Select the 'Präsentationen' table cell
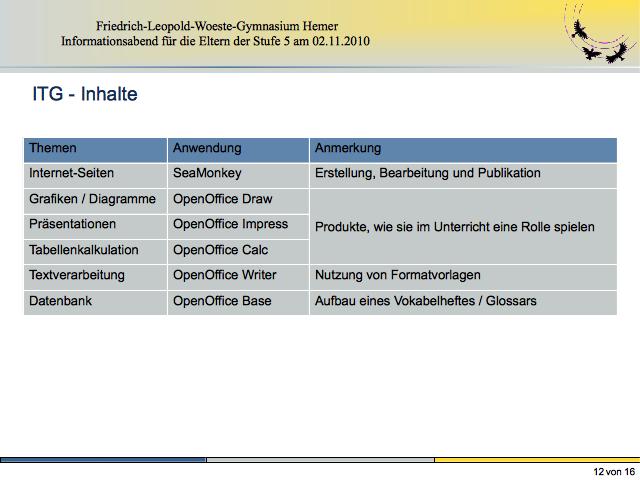Viewport: 640px width, 480px height. point(95,225)
